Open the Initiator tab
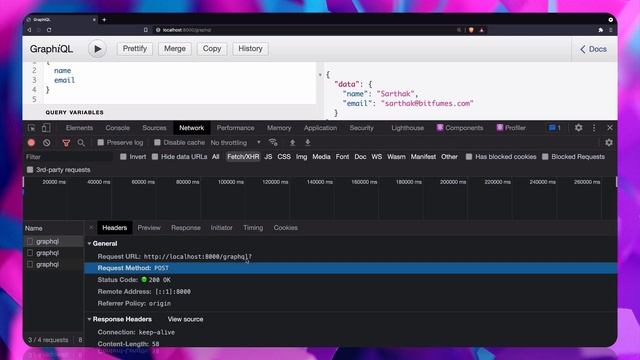The width and height of the screenshot is (640, 360). (221, 228)
